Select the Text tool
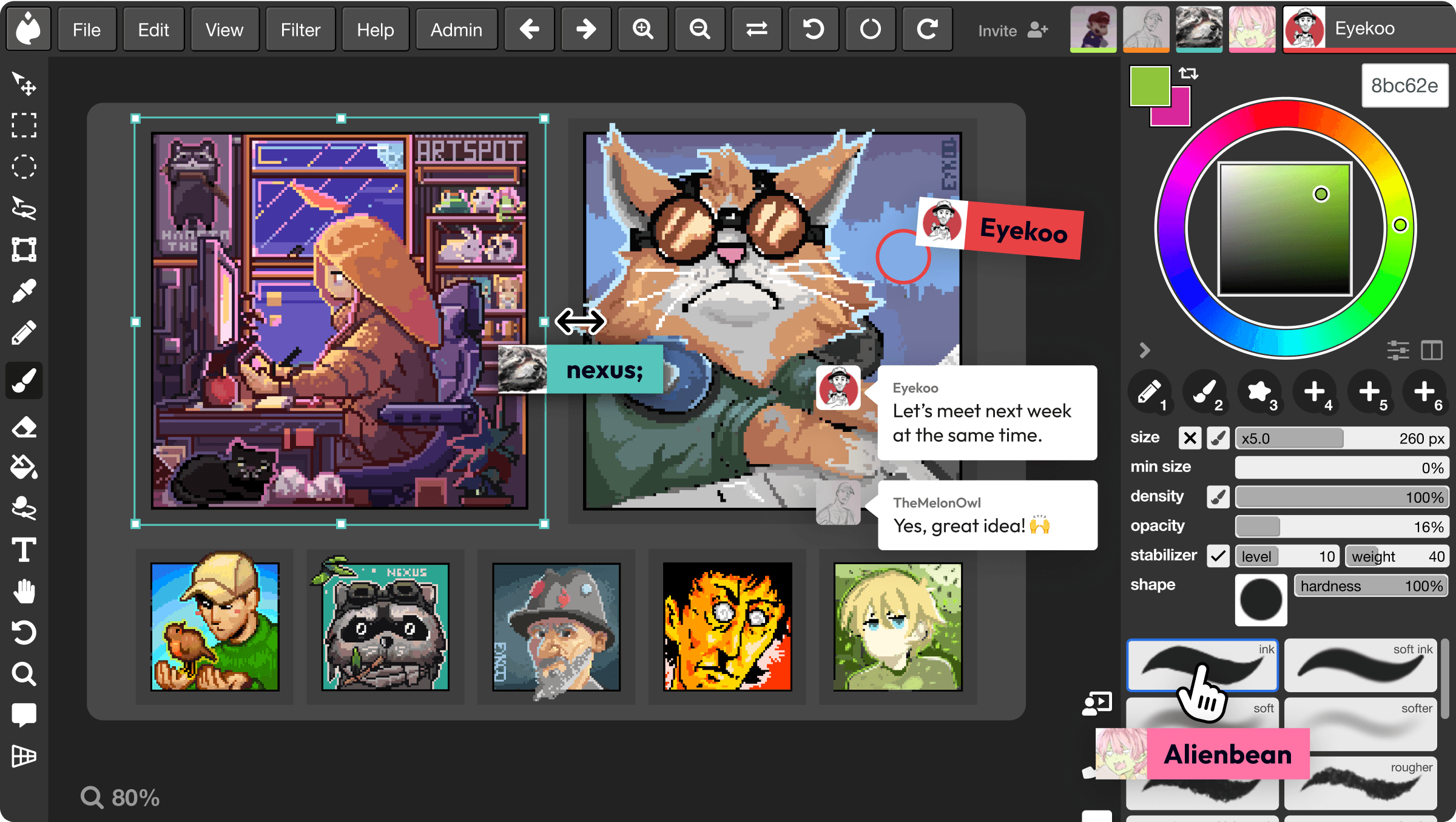The image size is (1456, 822). [24, 551]
